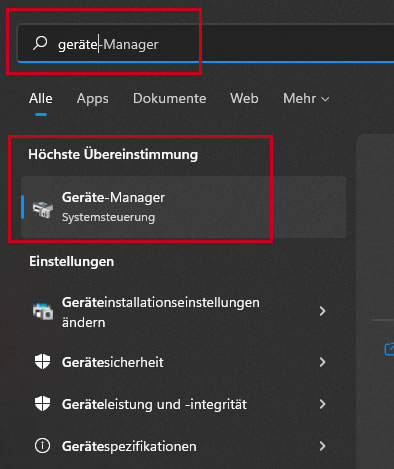The image size is (394, 469).
Task: Expand the Gerätespezifikationen chevron
Action: coord(322,446)
